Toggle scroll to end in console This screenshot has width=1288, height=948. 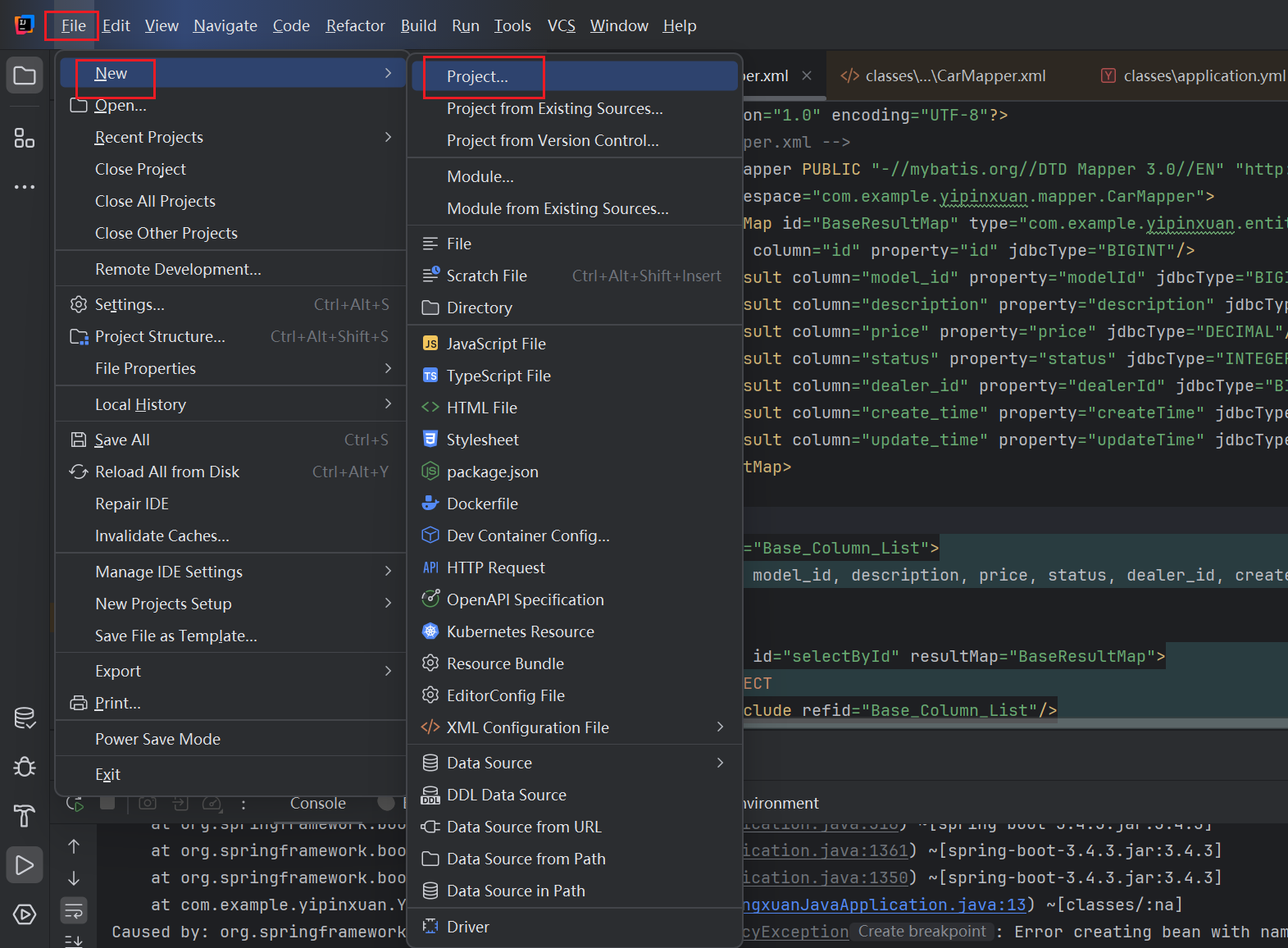coord(74,941)
